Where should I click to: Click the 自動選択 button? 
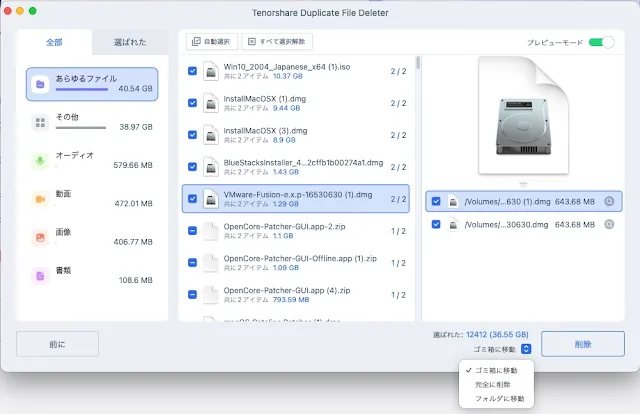pyautogui.click(x=212, y=42)
